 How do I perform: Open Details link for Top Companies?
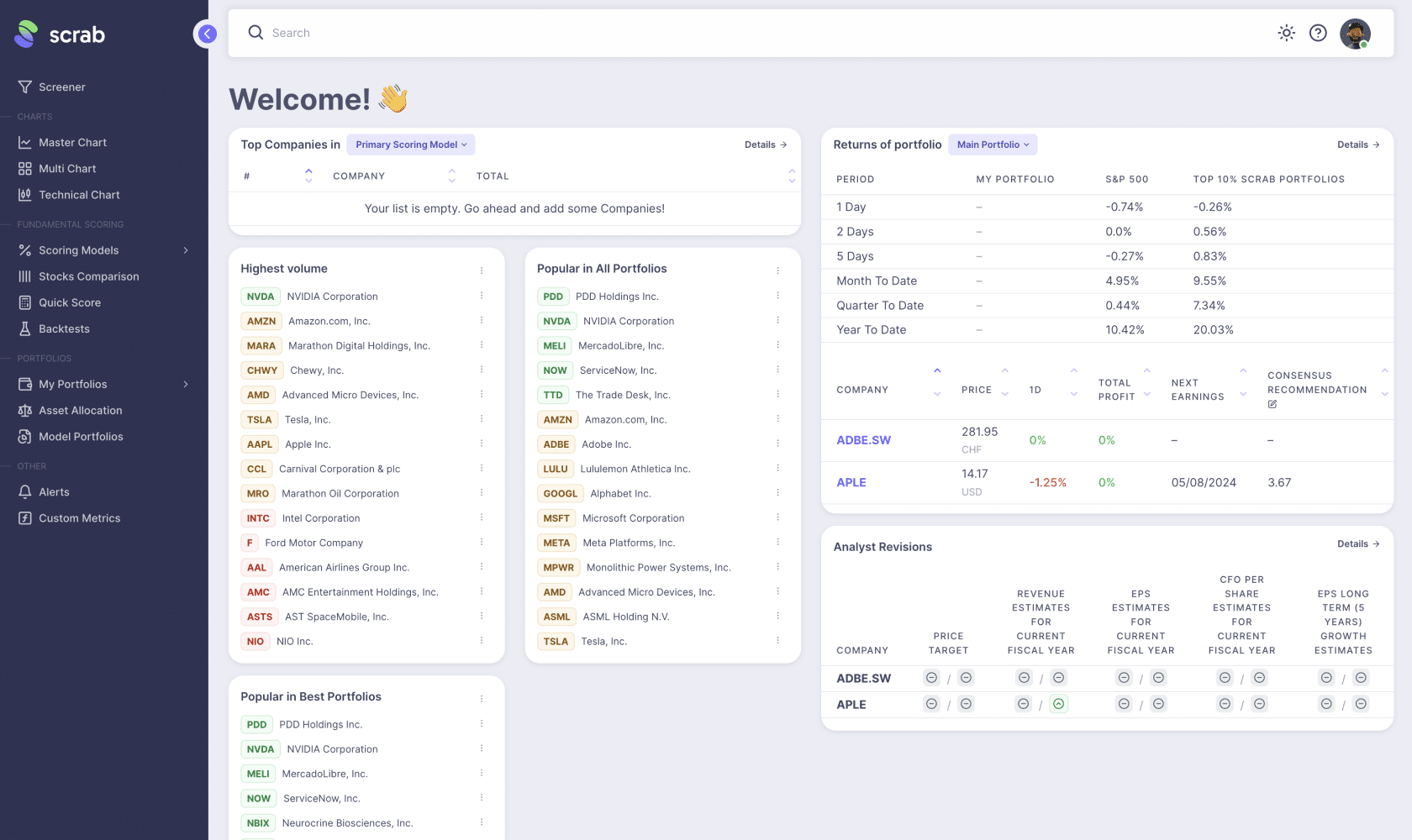pyautogui.click(x=766, y=144)
